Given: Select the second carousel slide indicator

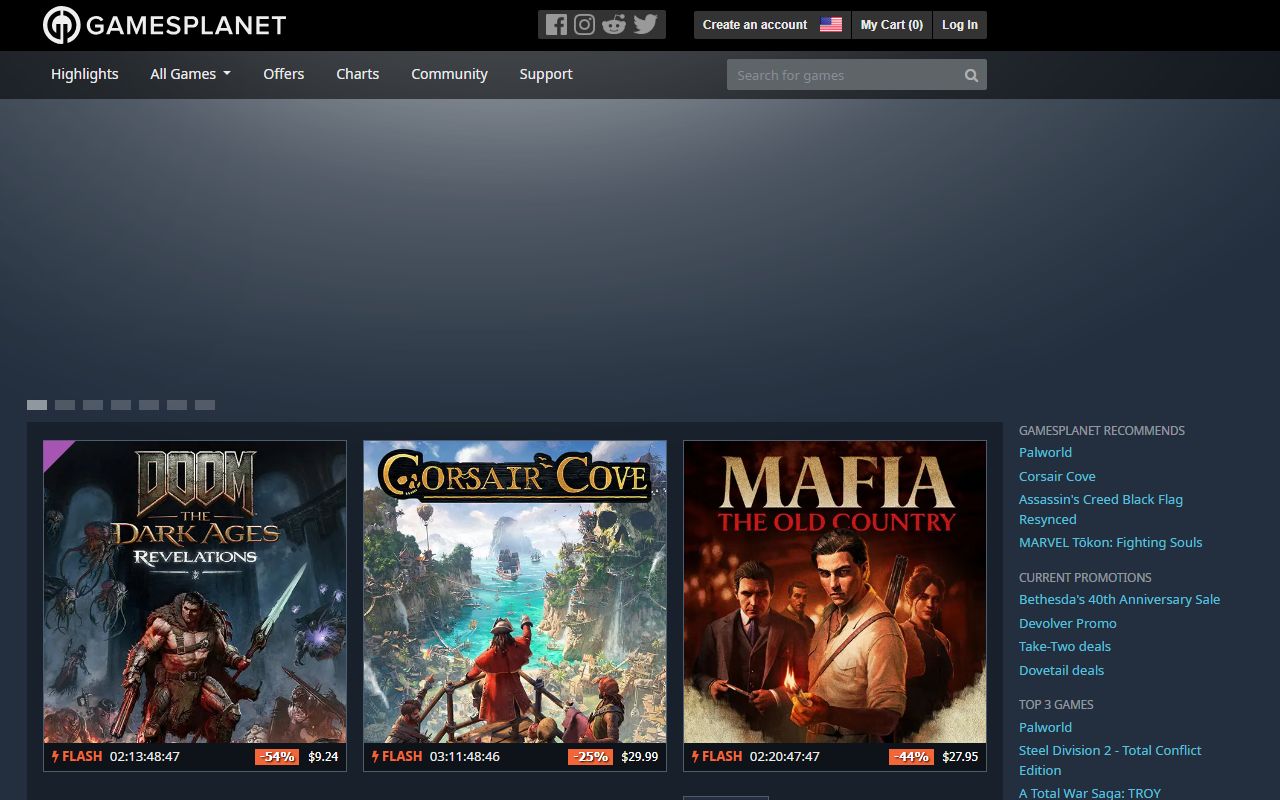Looking at the screenshot, I should pos(65,405).
